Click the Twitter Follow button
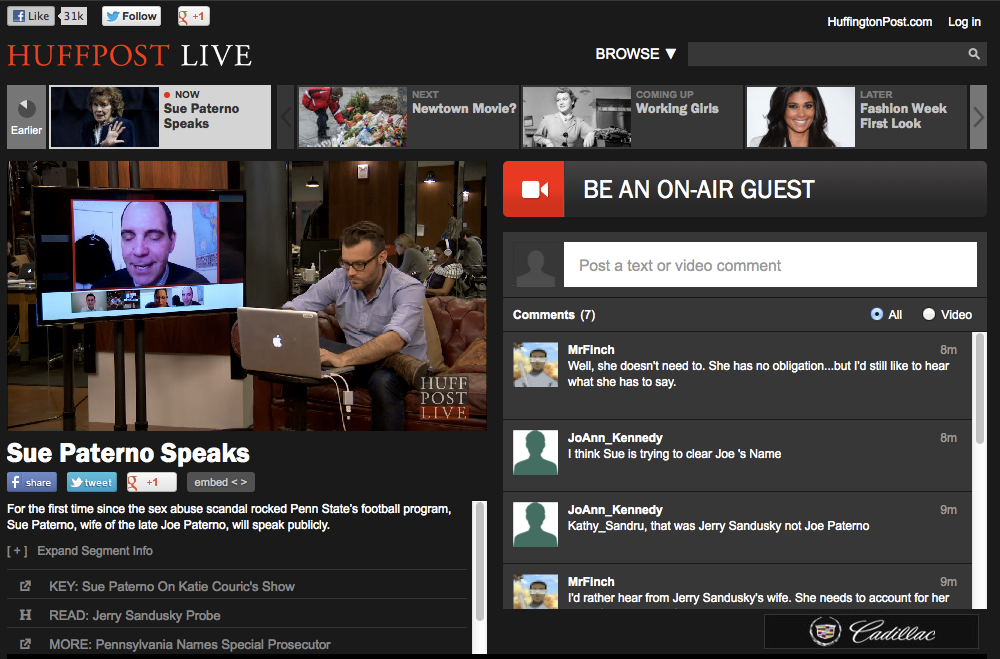The width and height of the screenshot is (1000, 659). click(131, 16)
